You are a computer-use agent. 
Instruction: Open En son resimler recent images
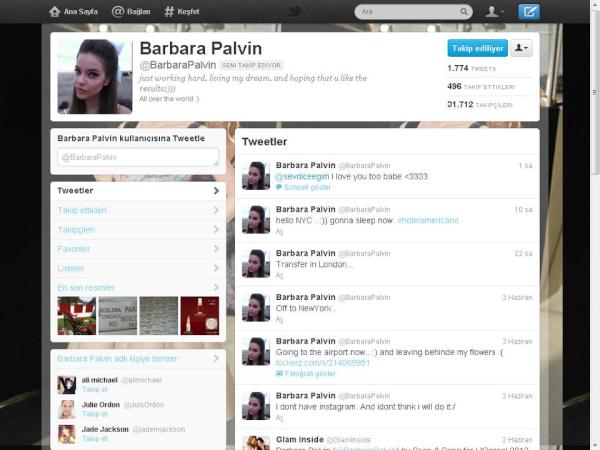[86, 288]
